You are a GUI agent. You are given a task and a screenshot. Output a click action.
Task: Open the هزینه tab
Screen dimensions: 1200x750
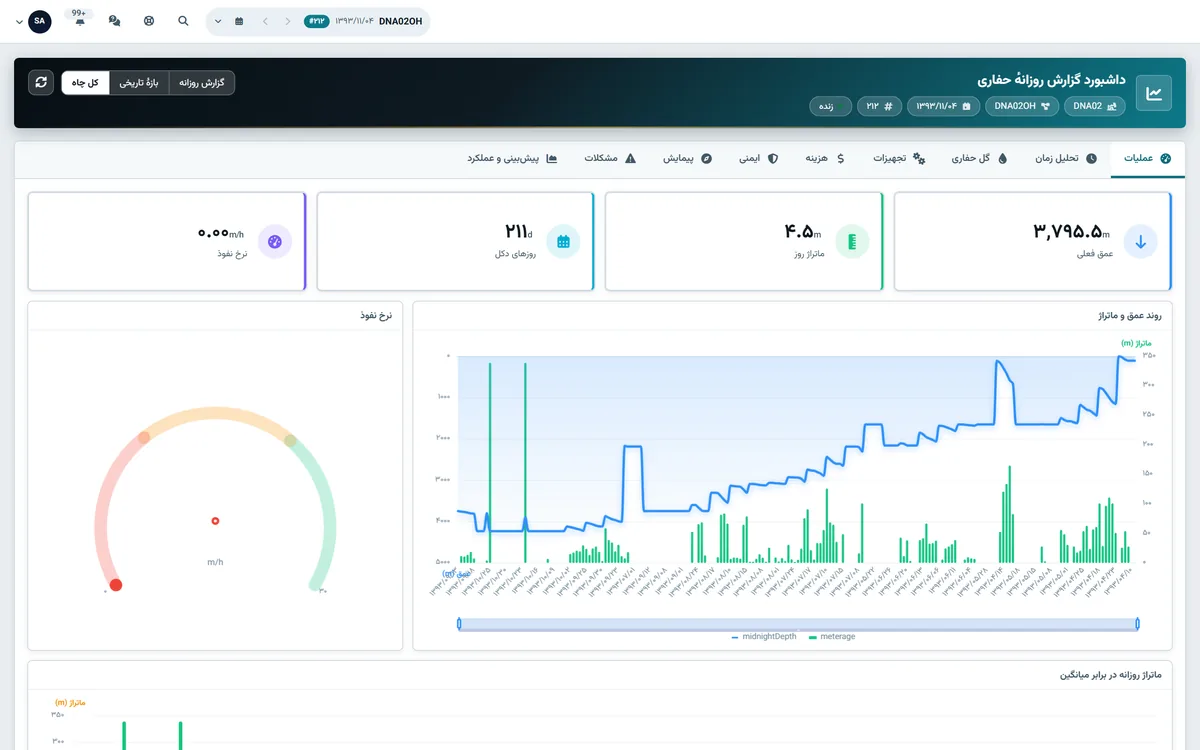pyautogui.click(x=826, y=159)
